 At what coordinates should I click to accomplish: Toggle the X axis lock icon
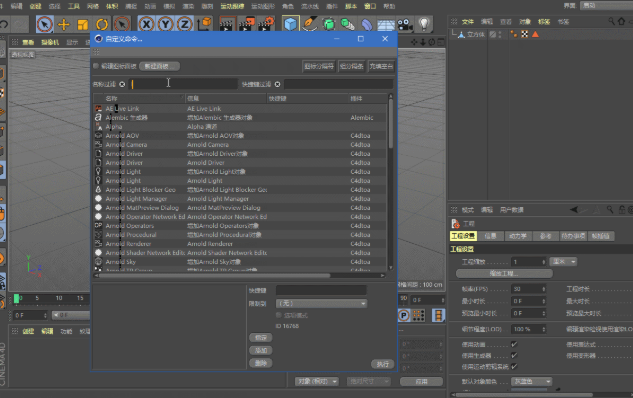pos(146,25)
